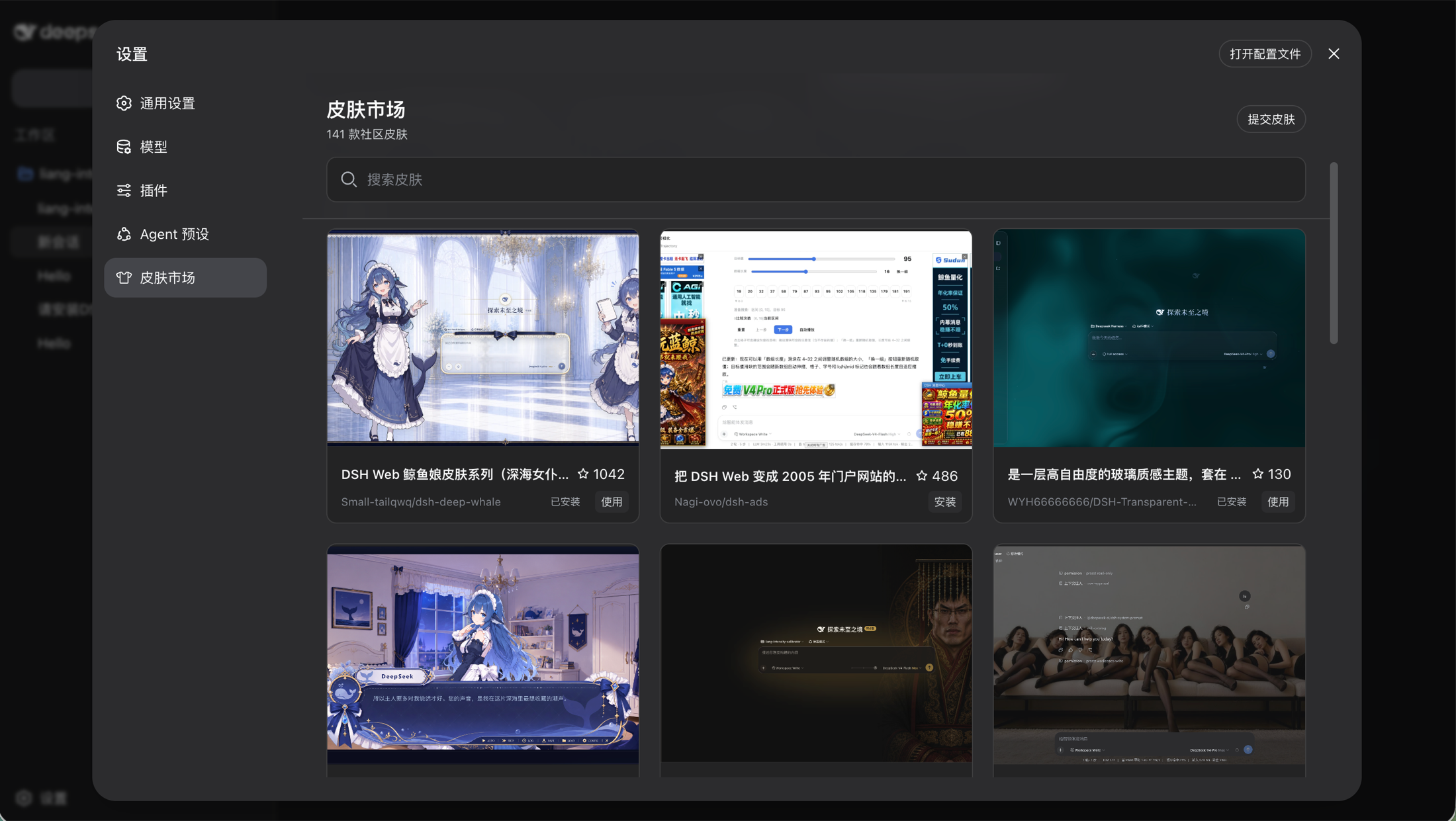Click the title 把 DSH Web 变成 2005 年门户网站的
Image resolution: width=1456 pixels, height=821 pixels.
pos(790,476)
